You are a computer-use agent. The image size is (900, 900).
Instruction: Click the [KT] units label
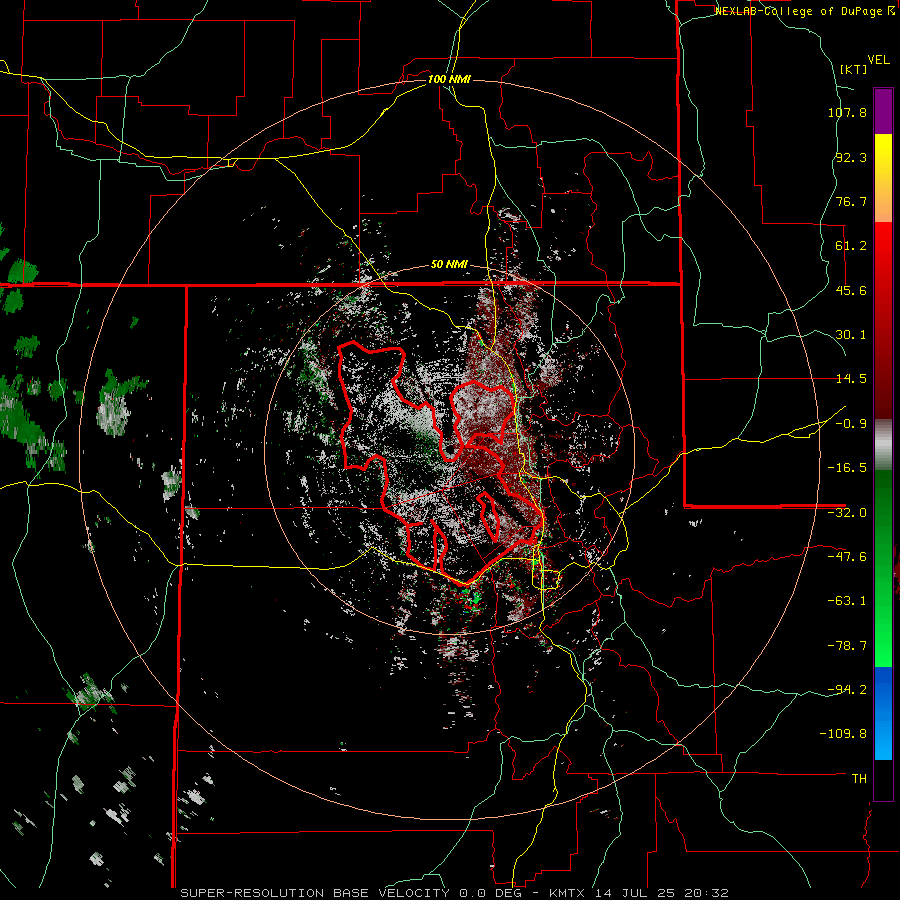853,69
